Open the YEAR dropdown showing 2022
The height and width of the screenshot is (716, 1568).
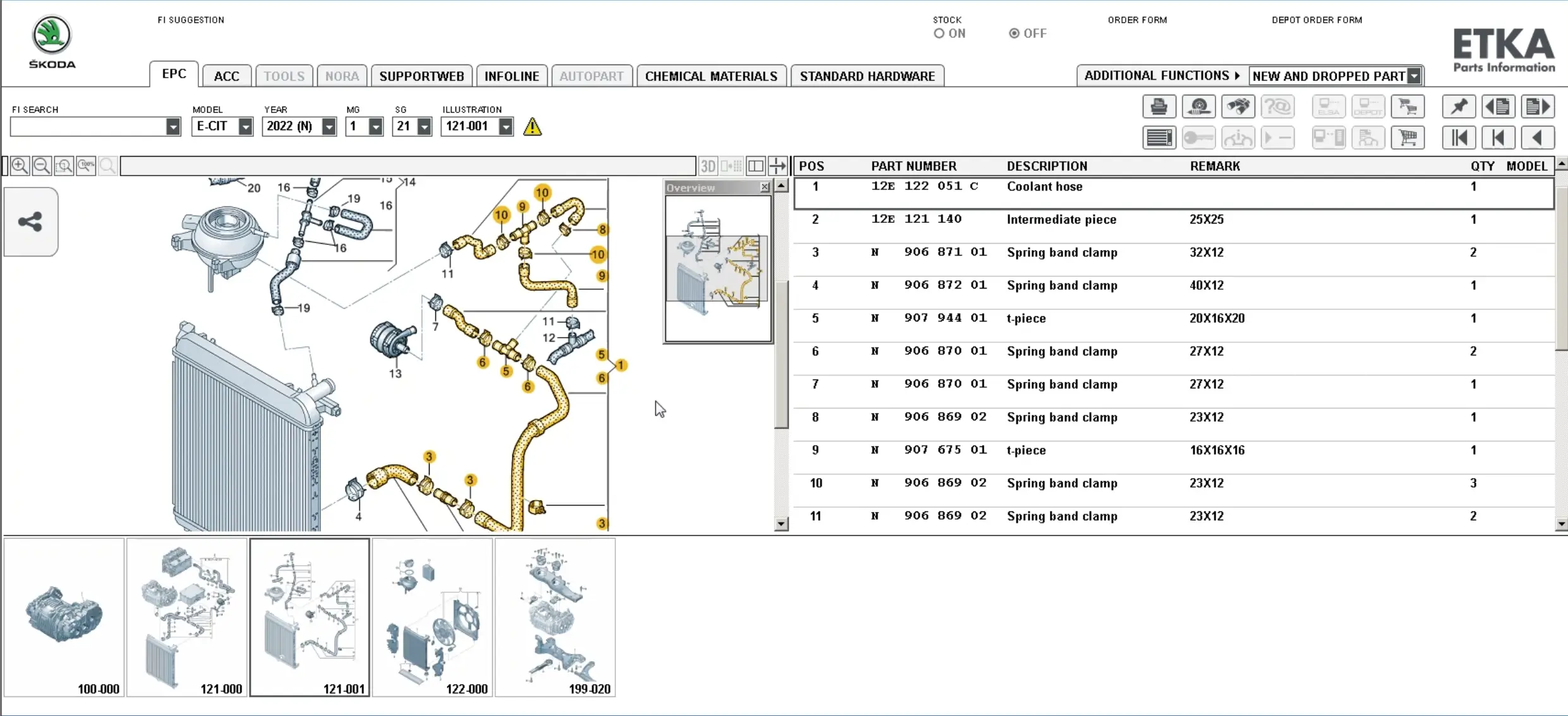pyautogui.click(x=327, y=126)
